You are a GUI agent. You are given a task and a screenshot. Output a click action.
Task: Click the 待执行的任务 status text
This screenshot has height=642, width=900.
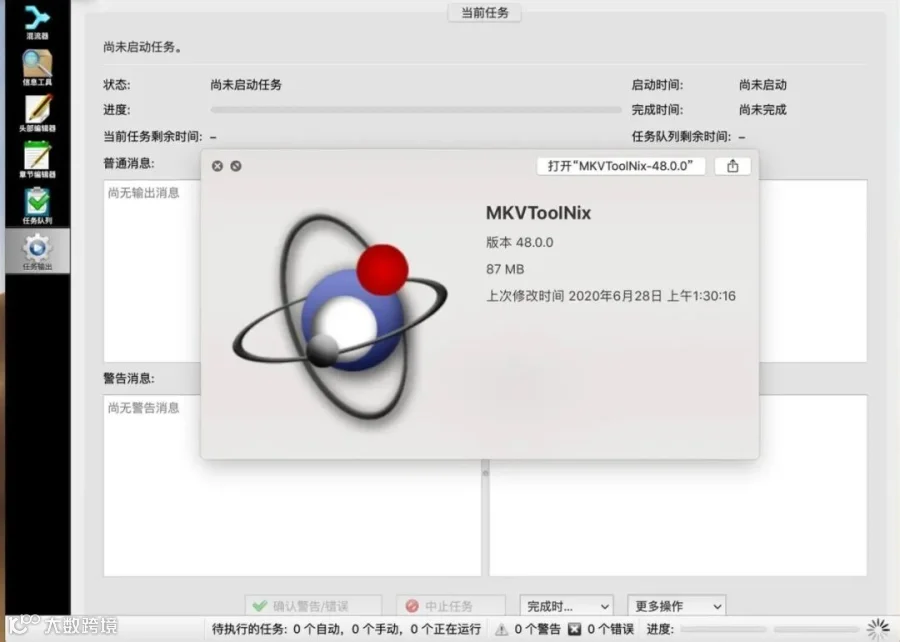(x=346, y=629)
